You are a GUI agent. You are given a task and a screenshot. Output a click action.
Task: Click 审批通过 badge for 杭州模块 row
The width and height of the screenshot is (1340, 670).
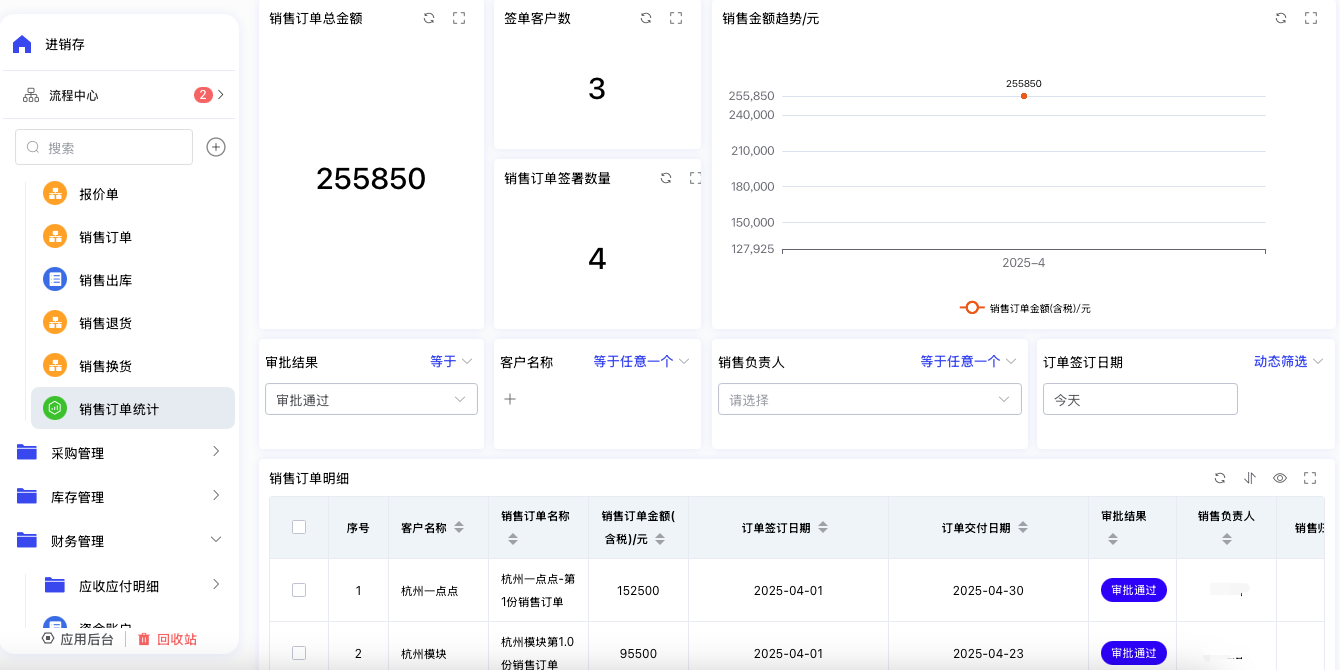(x=1134, y=653)
